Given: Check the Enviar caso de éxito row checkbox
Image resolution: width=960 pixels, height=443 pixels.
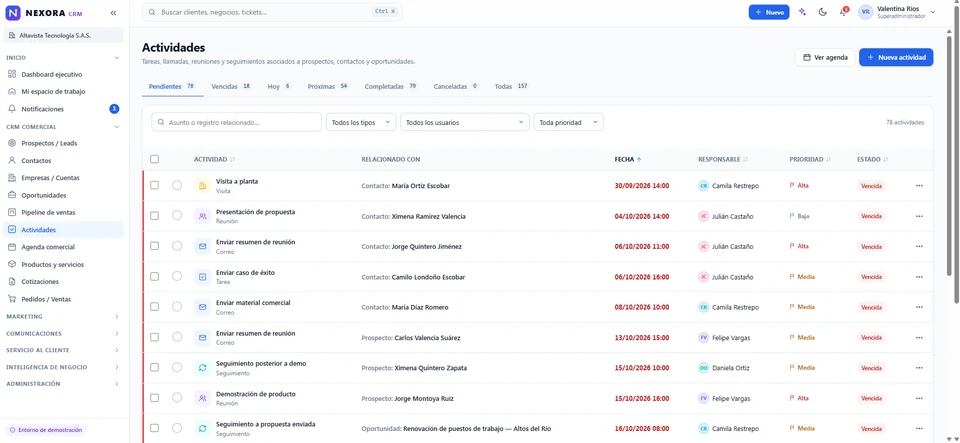Looking at the screenshot, I should point(154,277).
